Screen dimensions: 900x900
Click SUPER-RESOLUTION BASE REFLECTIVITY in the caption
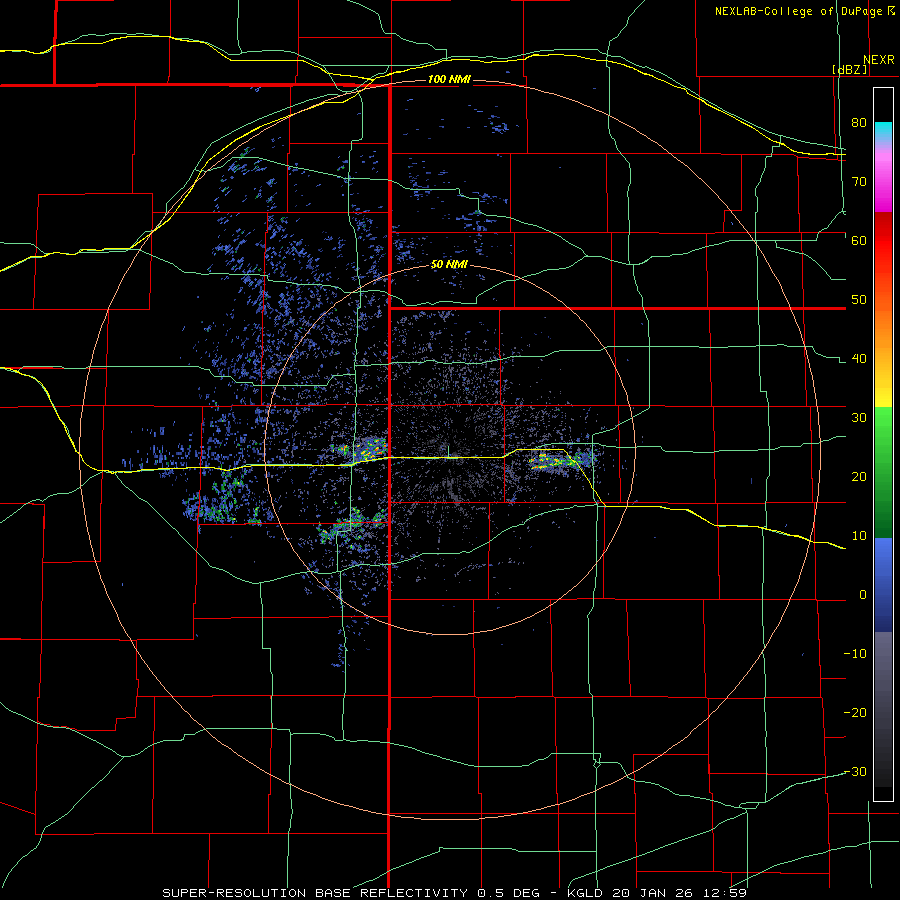315,893
